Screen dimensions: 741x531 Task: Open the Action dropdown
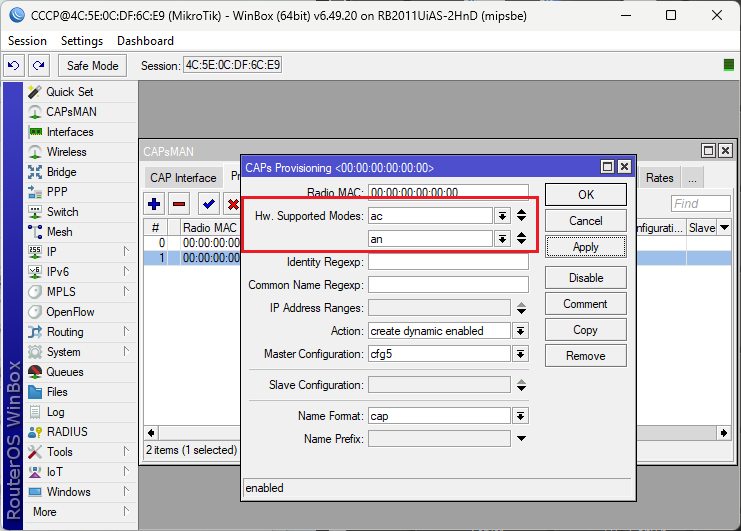pos(520,331)
